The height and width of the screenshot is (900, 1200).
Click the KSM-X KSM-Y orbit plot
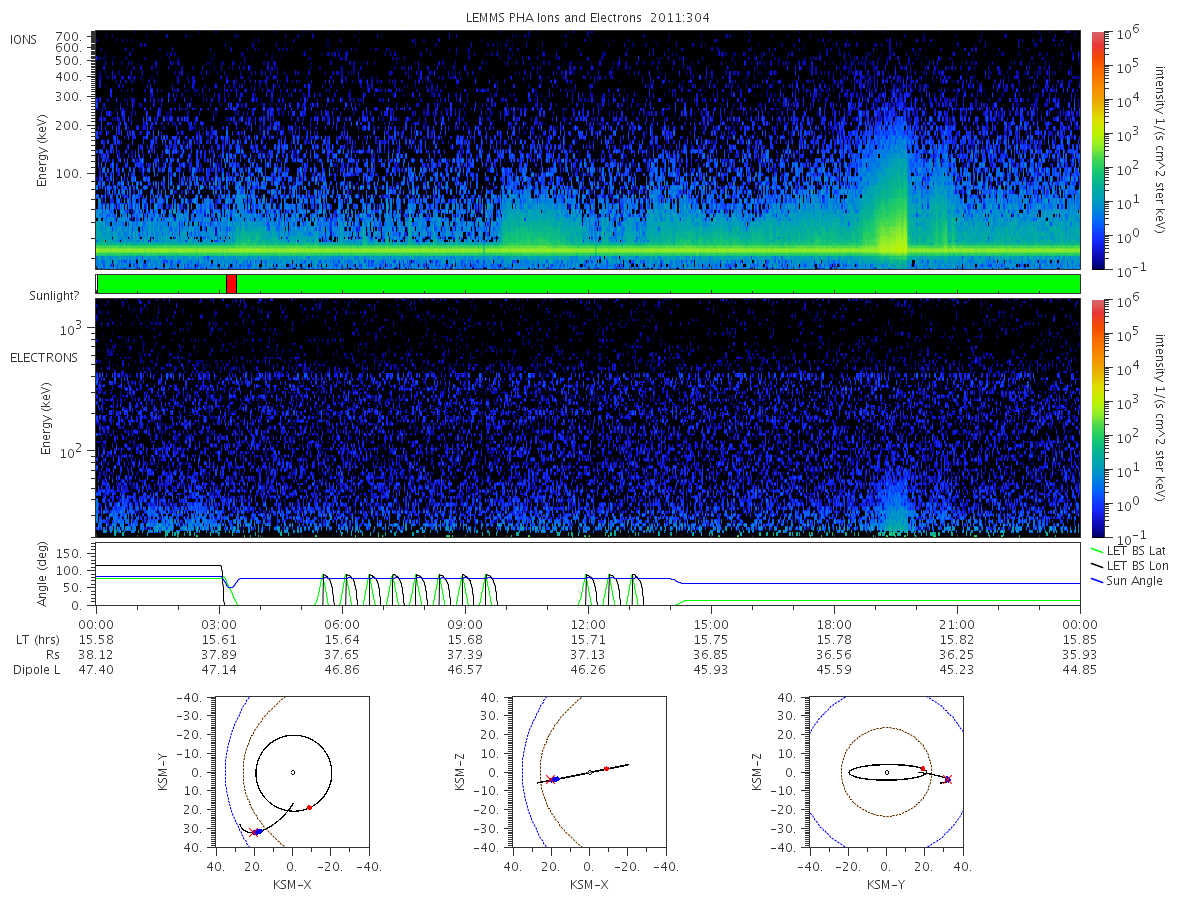[x=292, y=772]
